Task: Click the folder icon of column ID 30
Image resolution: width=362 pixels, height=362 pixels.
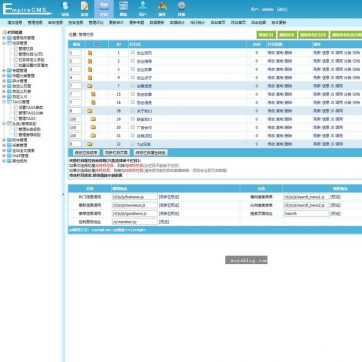Action: (x=93, y=127)
